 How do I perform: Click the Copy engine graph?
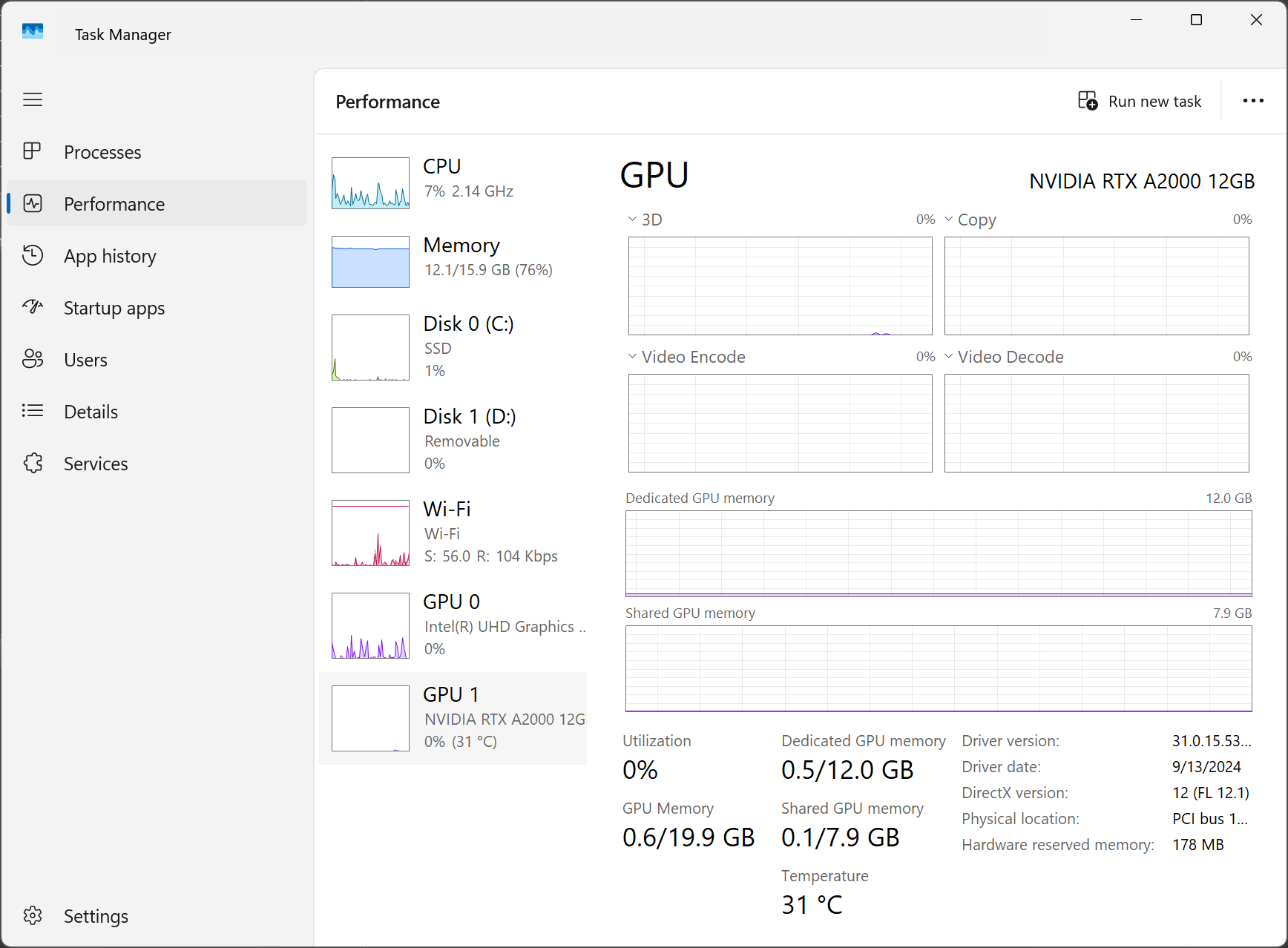[1097, 286]
